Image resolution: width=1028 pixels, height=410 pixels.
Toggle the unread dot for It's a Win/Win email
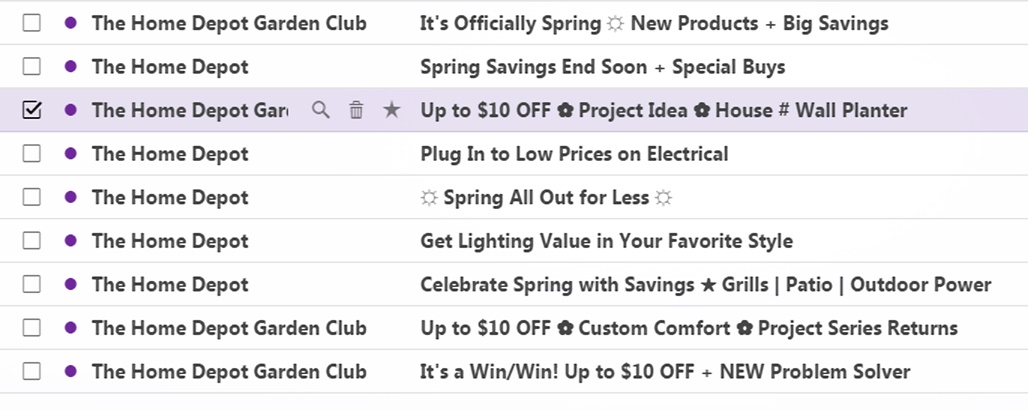pos(70,371)
